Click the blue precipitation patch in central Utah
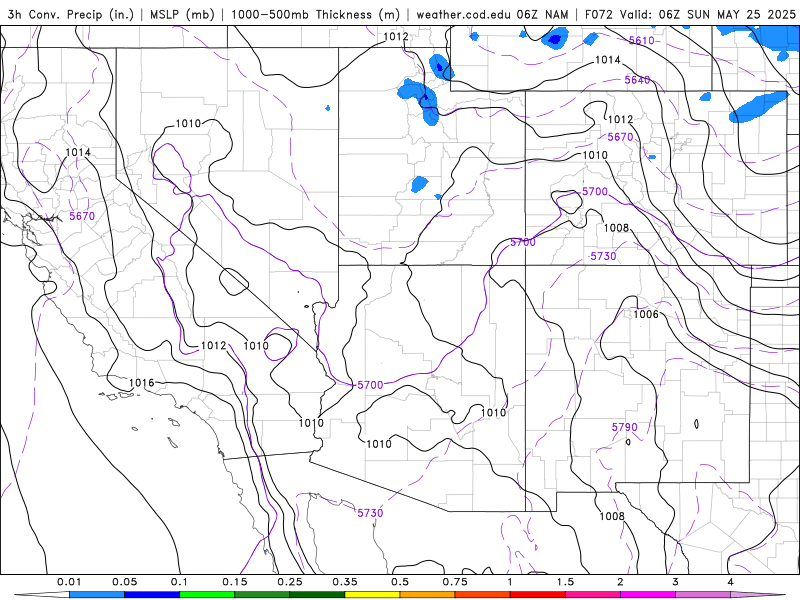The height and width of the screenshot is (600, 800). [419, 184]
